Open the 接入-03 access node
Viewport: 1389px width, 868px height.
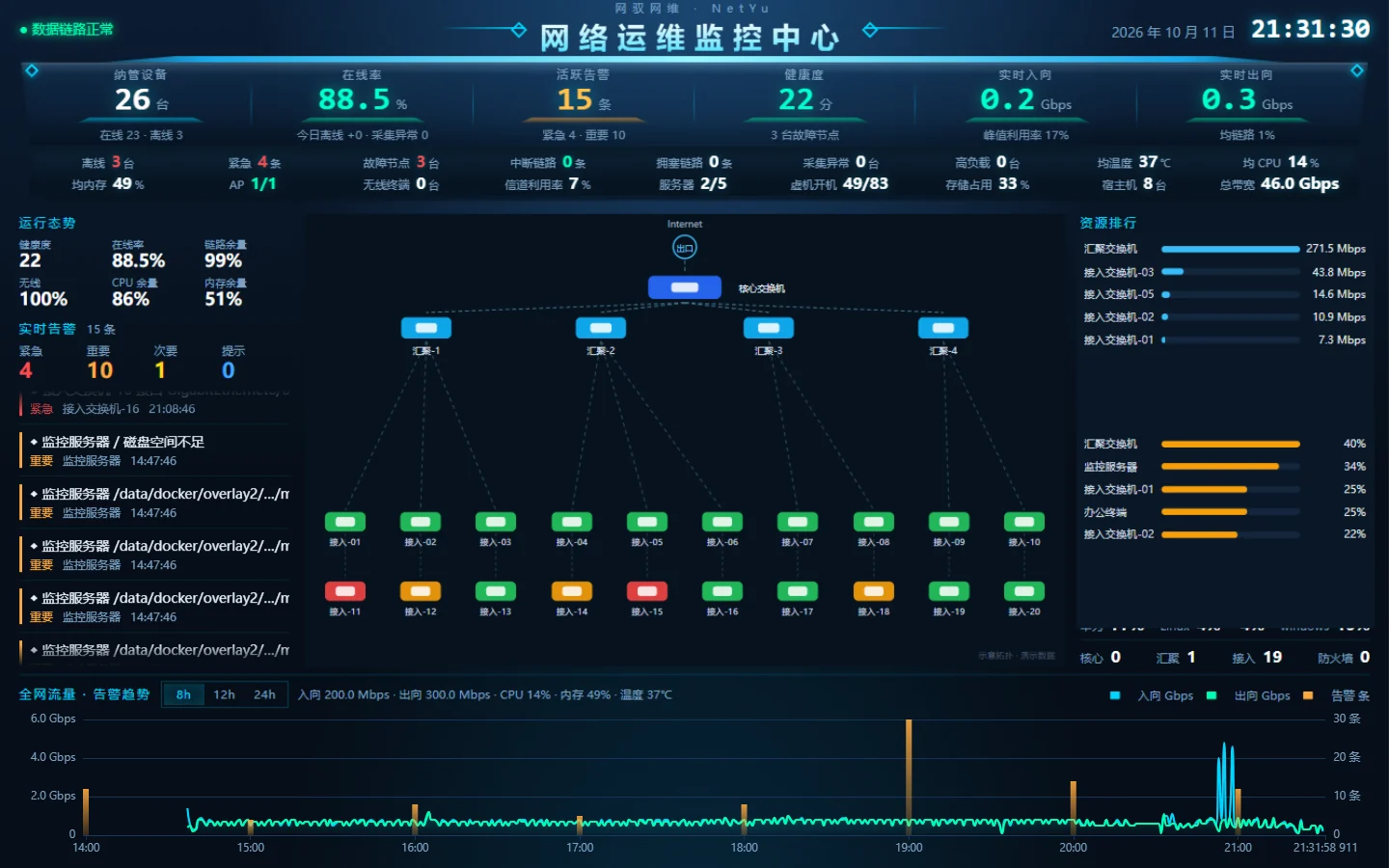pyautogui.click(x=496, y=522)
